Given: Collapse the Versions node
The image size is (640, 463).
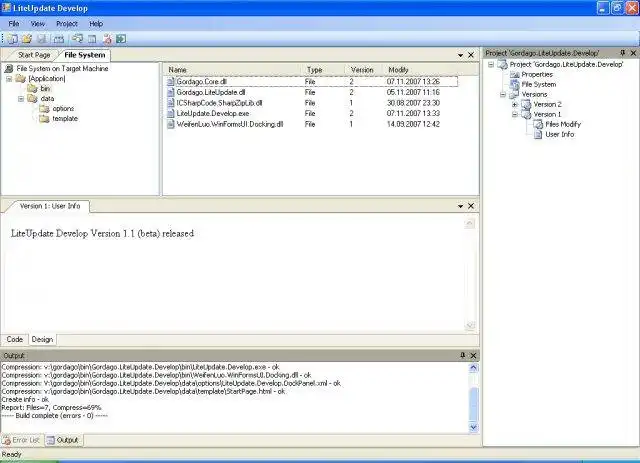Looking at the screenshot, I should point(503,94).
